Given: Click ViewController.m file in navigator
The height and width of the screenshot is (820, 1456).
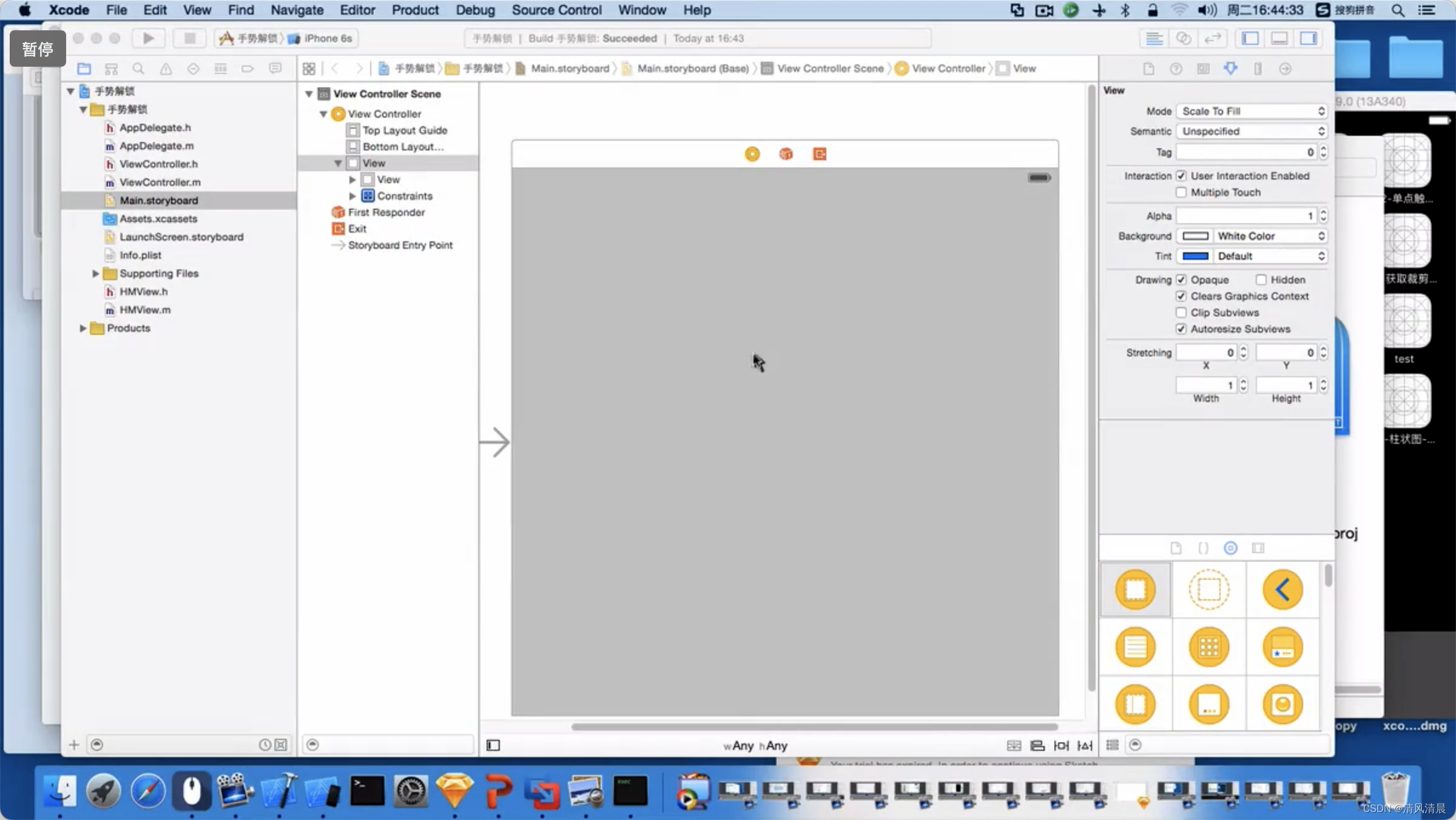Looking at the screenshot, I should [160, 182].
